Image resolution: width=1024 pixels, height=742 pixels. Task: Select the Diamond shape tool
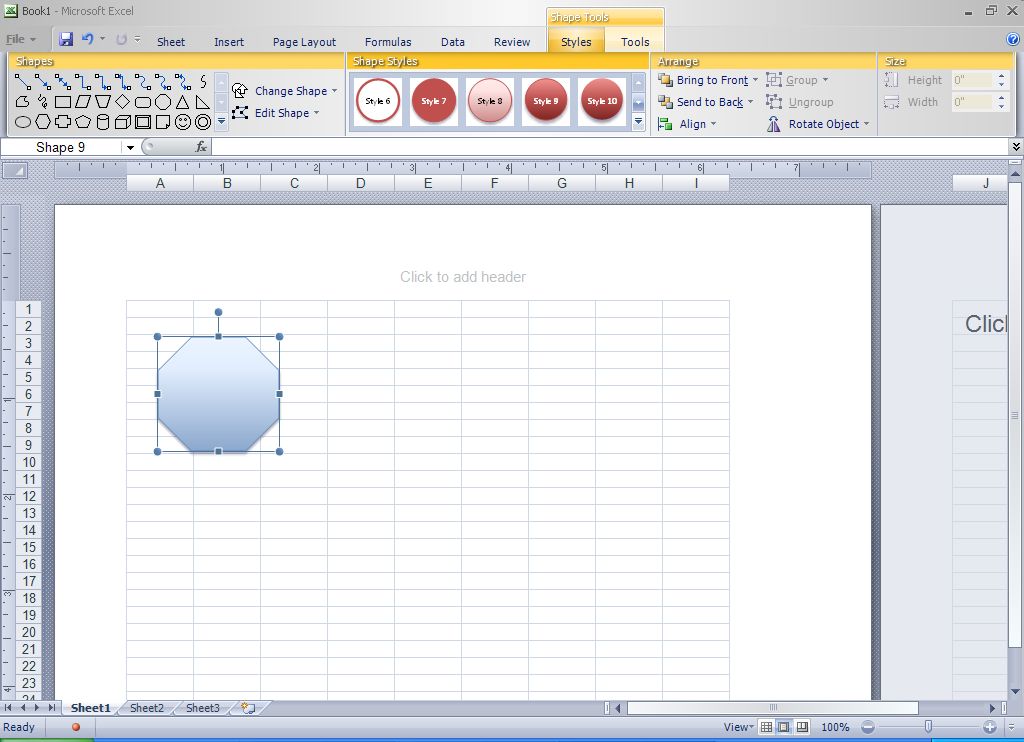(x=124, y=100)
